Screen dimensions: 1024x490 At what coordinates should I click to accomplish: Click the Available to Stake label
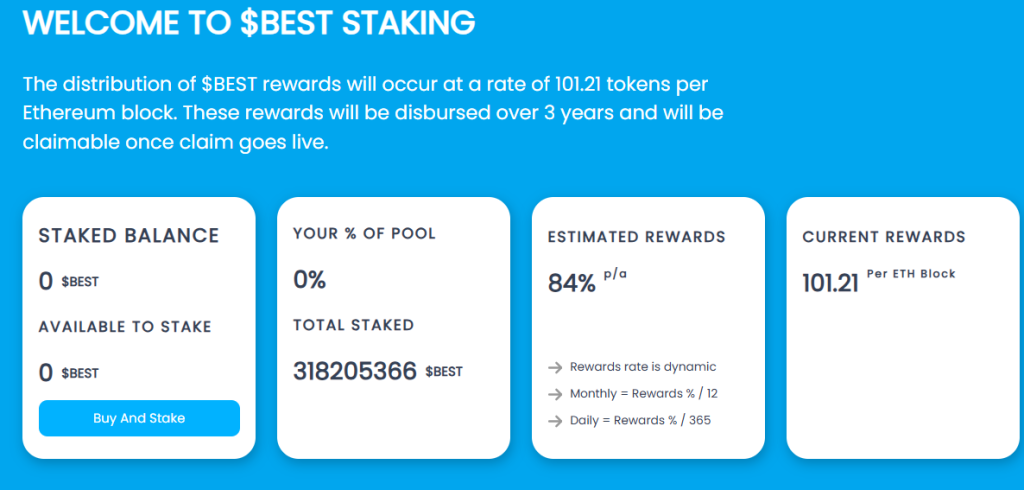(x=125, y=327)
